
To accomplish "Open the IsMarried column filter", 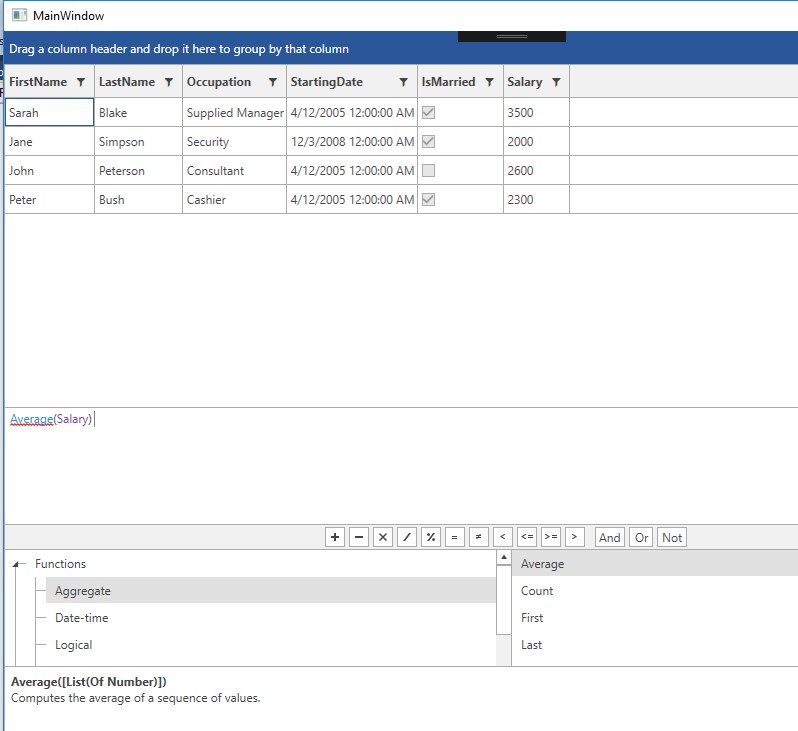I will (490, 82).
